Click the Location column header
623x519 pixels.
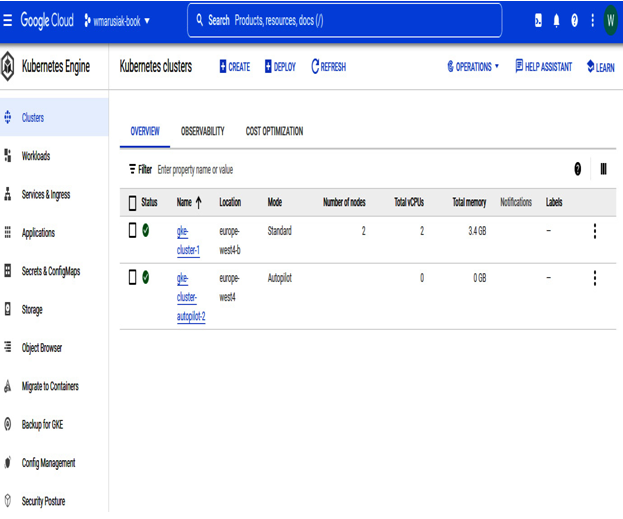[230, 202]
